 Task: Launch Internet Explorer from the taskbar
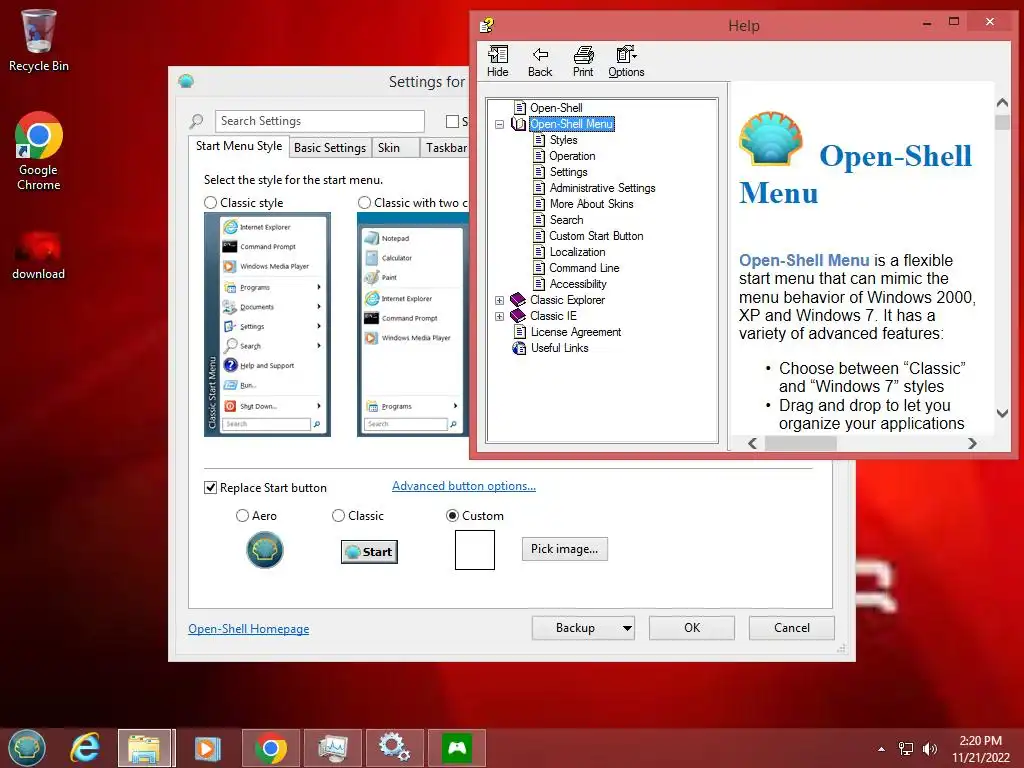[x=86, y=748]
